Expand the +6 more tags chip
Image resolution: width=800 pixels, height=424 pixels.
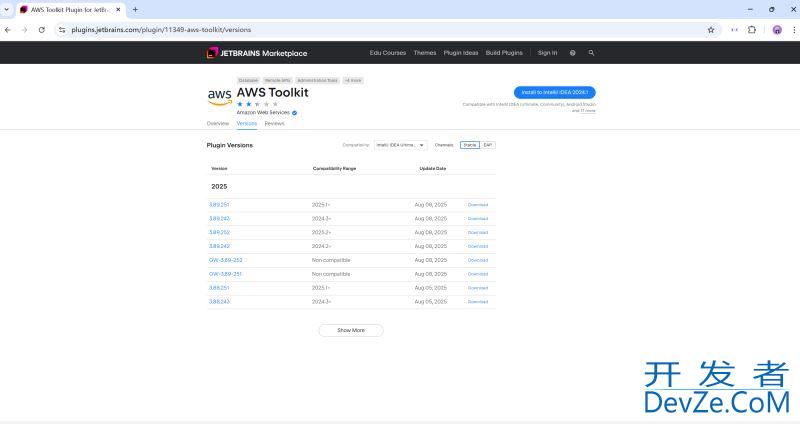tap(353, 80)
